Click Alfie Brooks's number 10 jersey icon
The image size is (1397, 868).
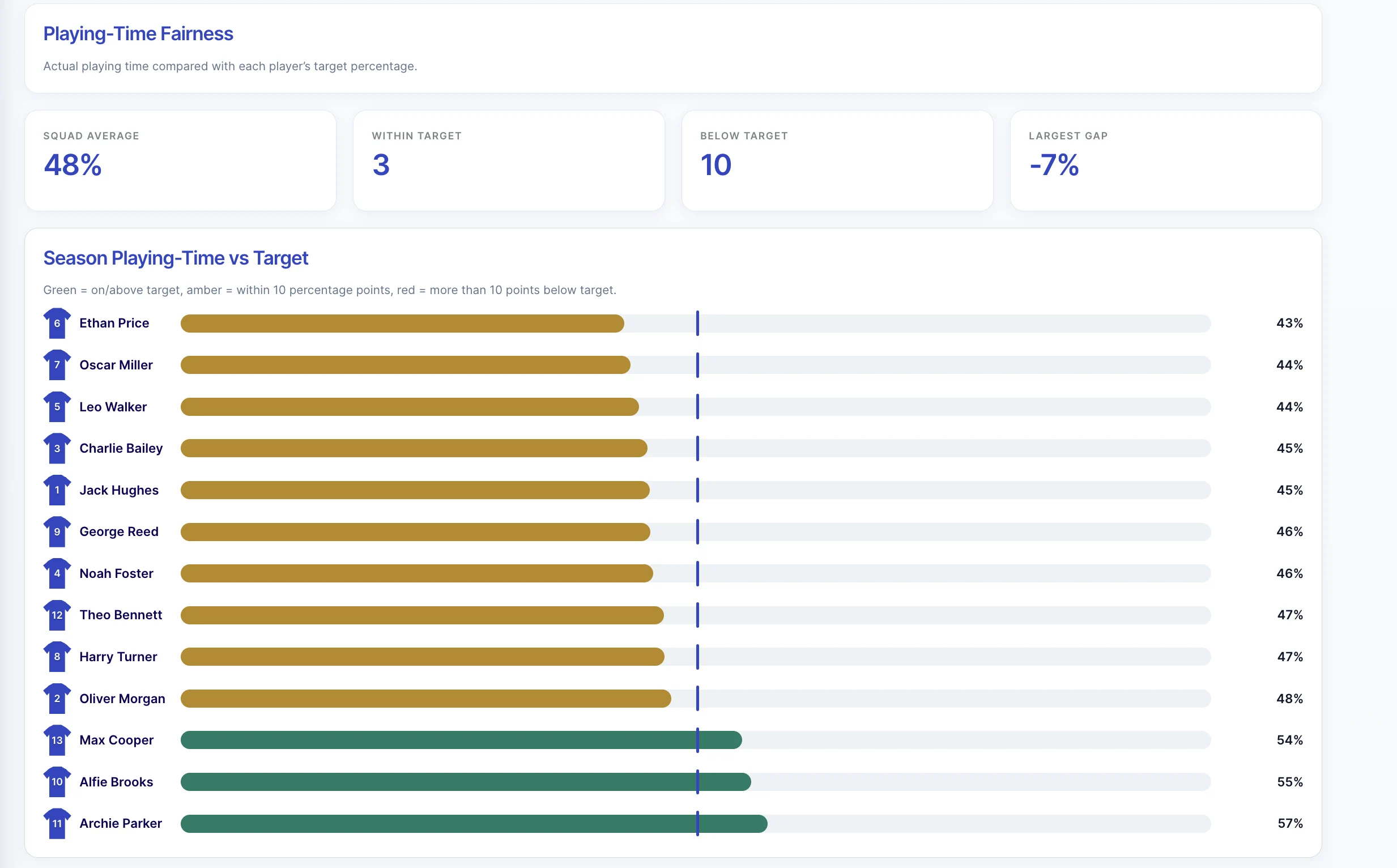(57, 782)
